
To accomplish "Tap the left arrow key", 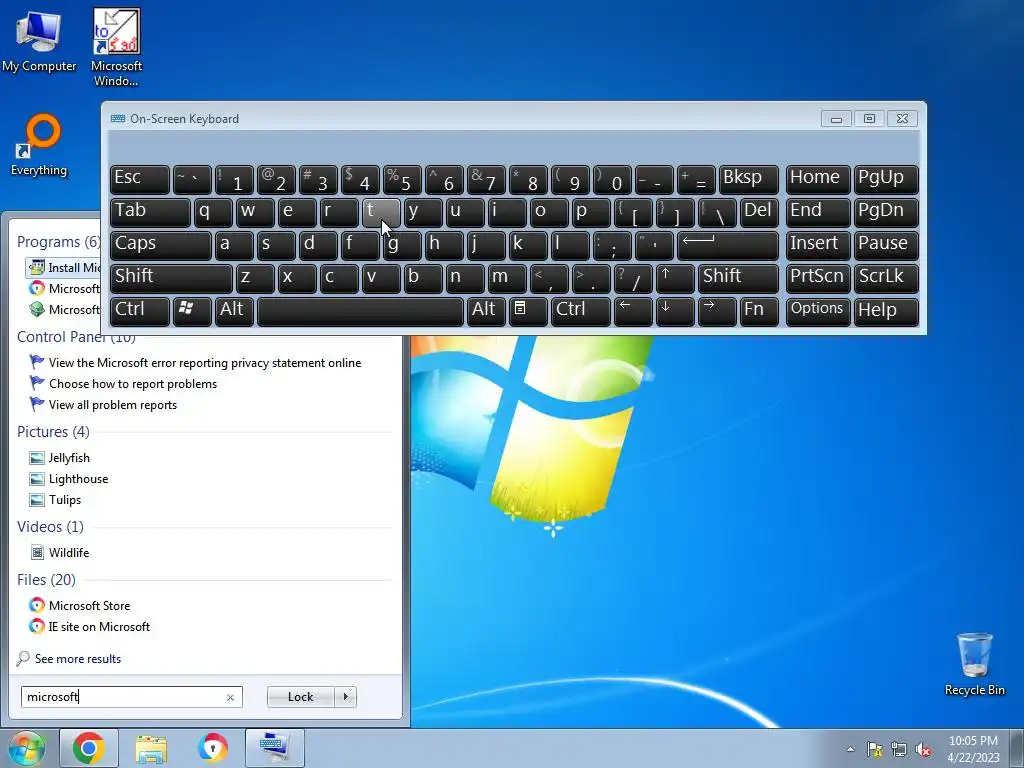I will coord(633,311).
